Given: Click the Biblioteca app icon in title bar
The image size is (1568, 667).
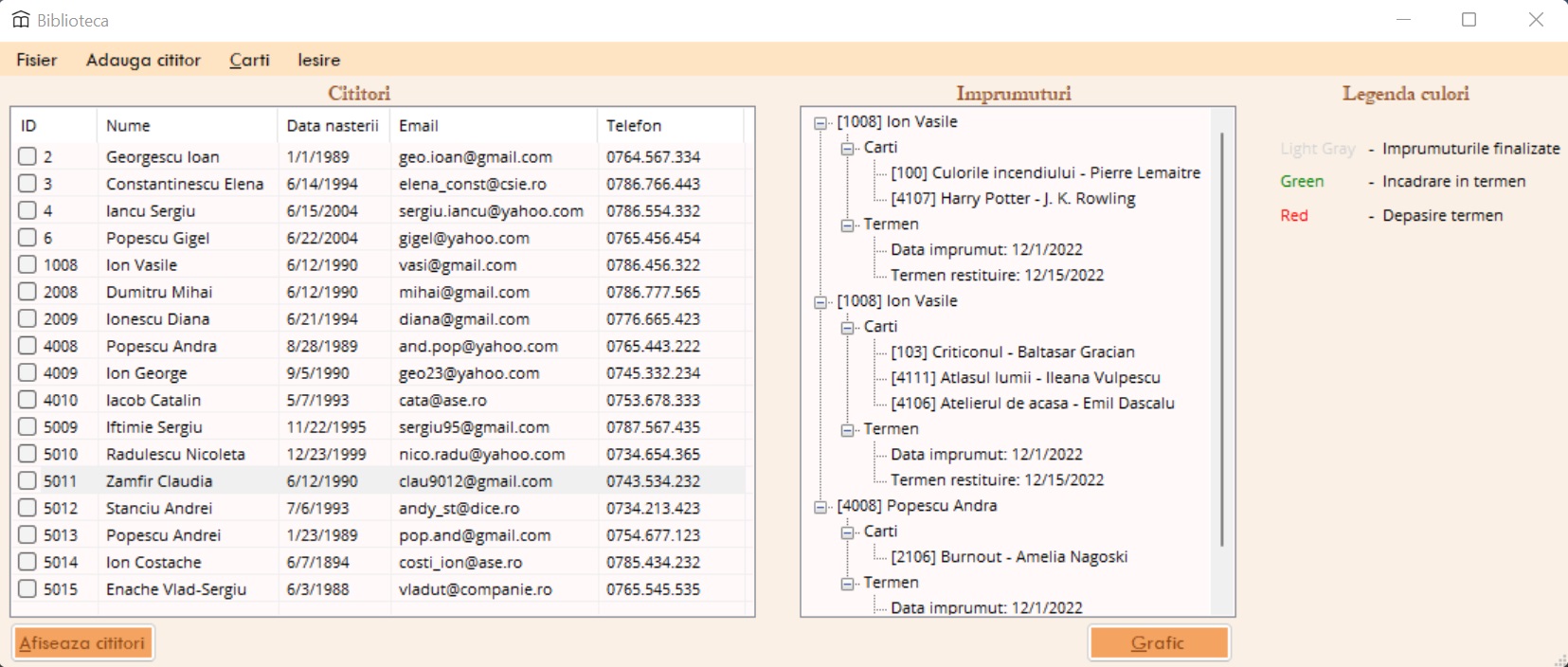Looking at the screenshot, I should pyautogui.click(x=21, y=20).
